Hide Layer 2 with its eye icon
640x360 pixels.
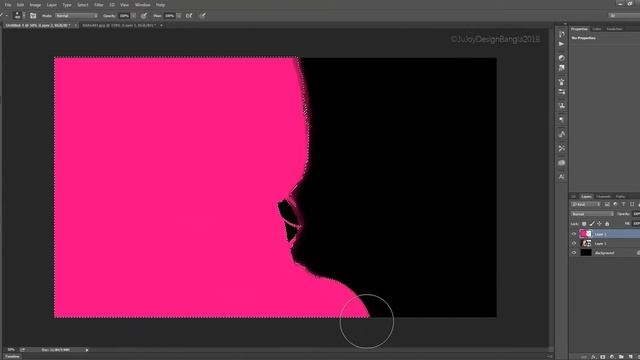tap(574, 234)
